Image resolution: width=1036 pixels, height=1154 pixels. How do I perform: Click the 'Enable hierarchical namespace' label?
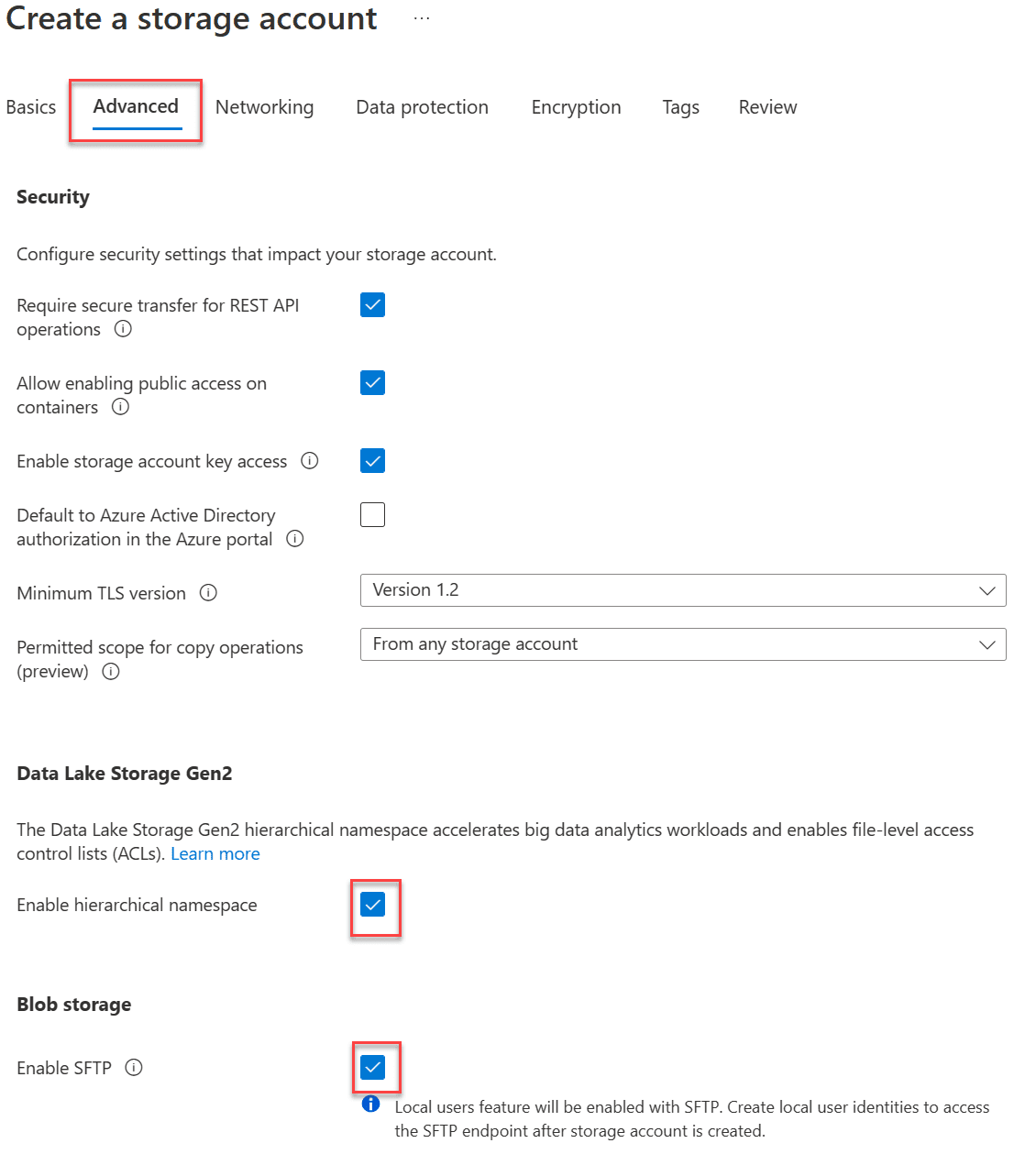click(137, 906)
